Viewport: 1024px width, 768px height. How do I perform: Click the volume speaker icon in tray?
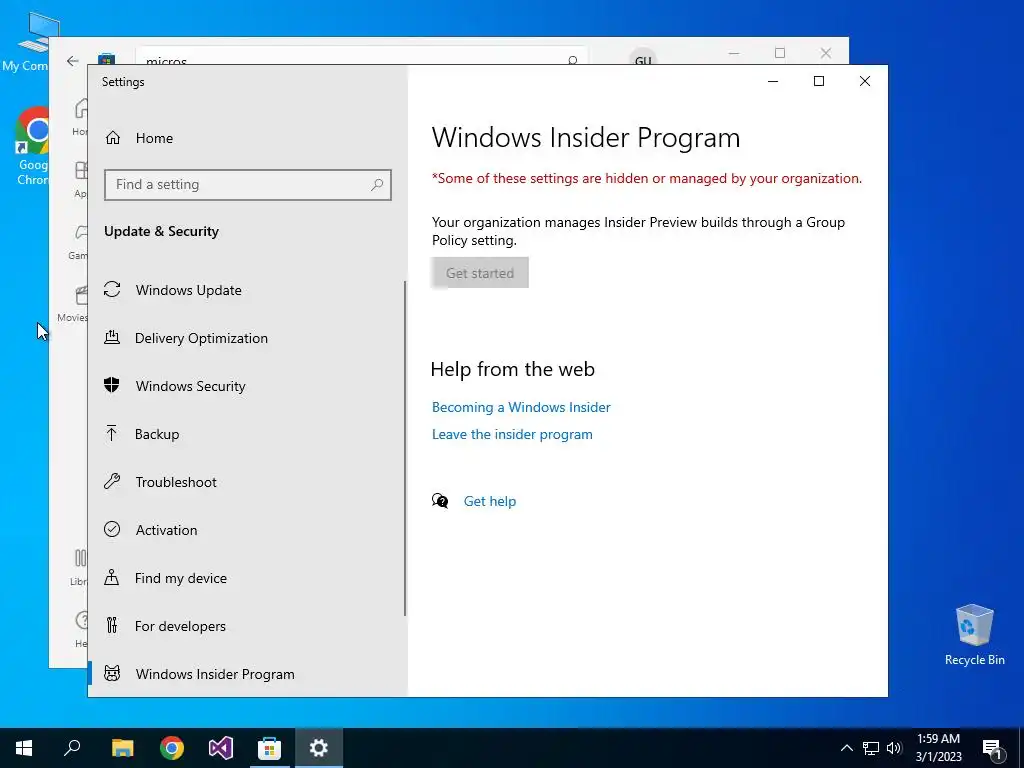click(894, 748)
